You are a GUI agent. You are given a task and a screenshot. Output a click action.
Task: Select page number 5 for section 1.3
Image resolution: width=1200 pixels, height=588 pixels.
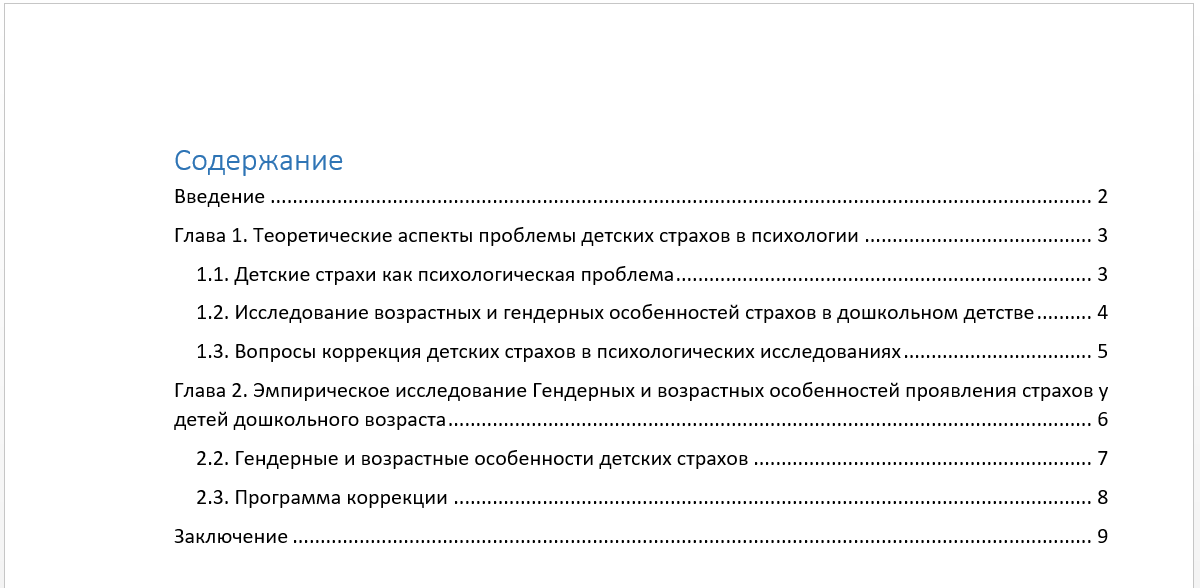[x=1102, y=351]
